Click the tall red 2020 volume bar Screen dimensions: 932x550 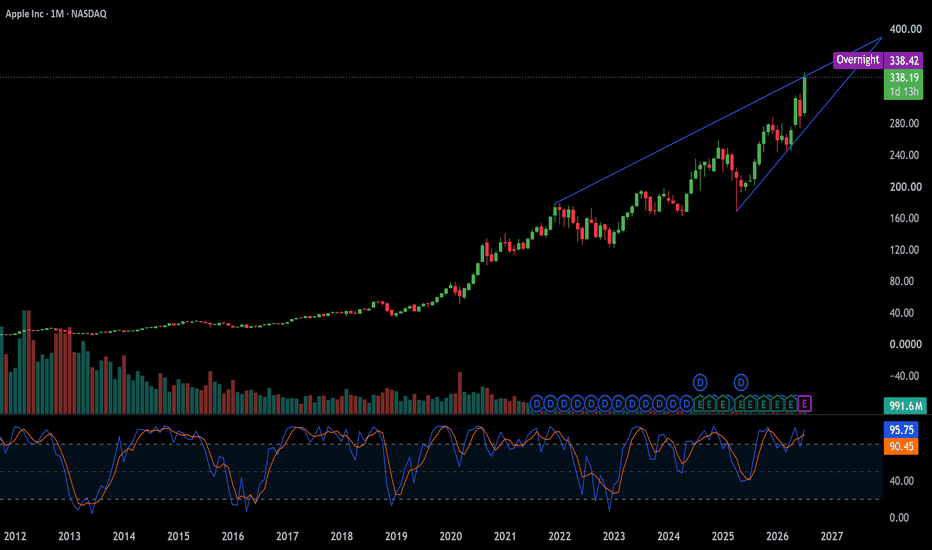point(459,392)
